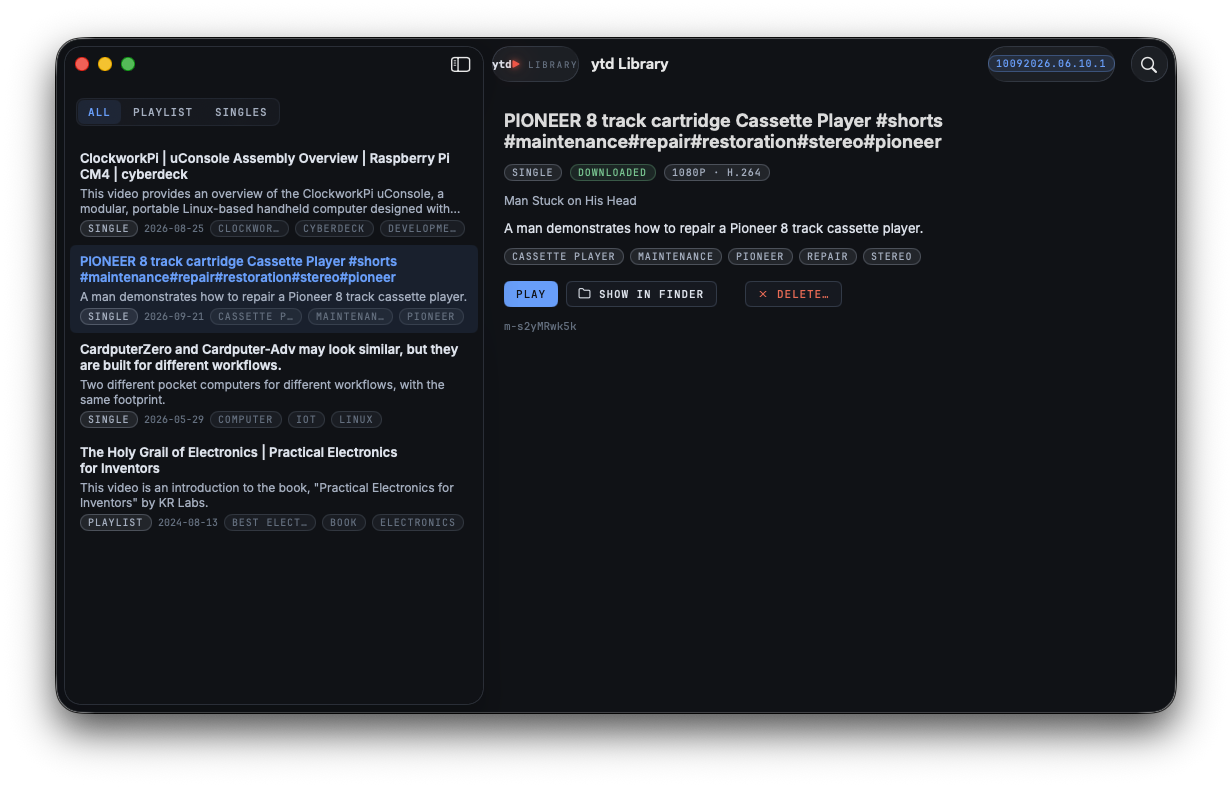The width and height of the screenshot is (1232, 787).
Task: Open CardputerZero and Cardputer-Adv entry
Action: 274,384
